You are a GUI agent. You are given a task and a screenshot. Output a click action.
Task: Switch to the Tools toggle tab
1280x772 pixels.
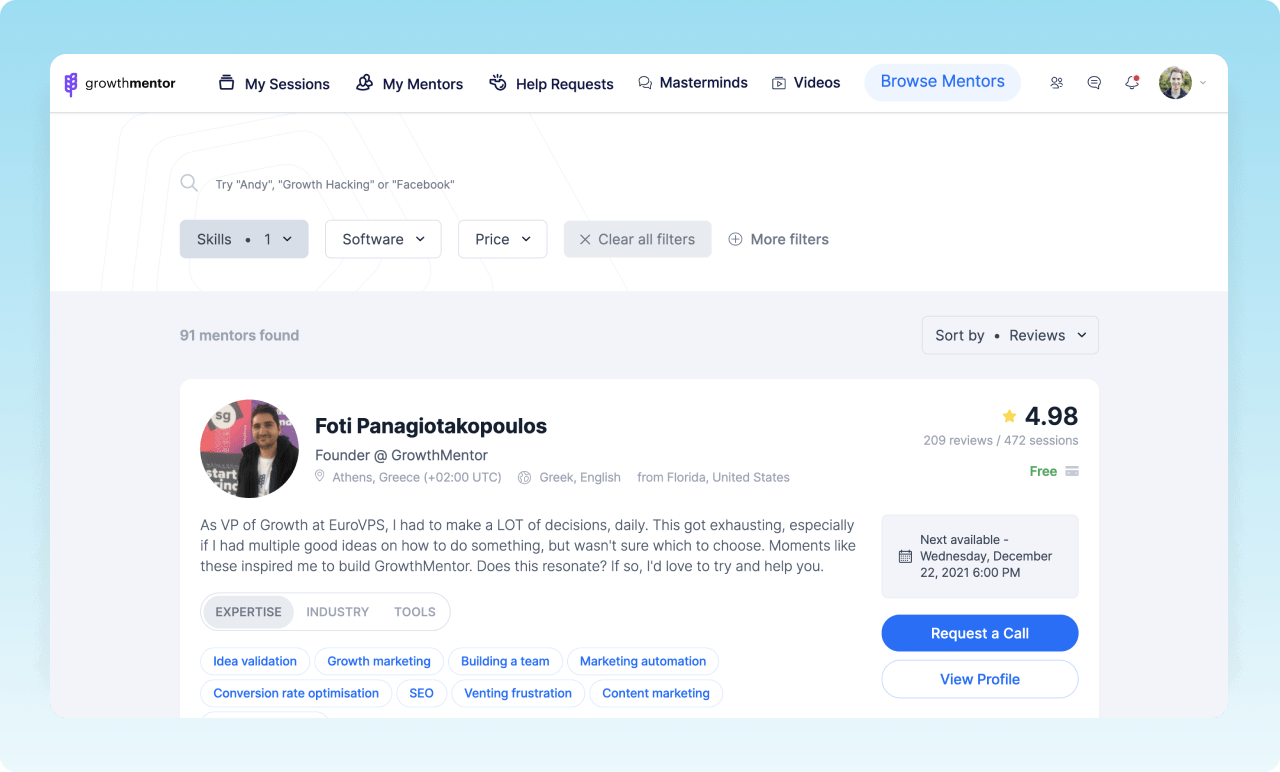415,612
